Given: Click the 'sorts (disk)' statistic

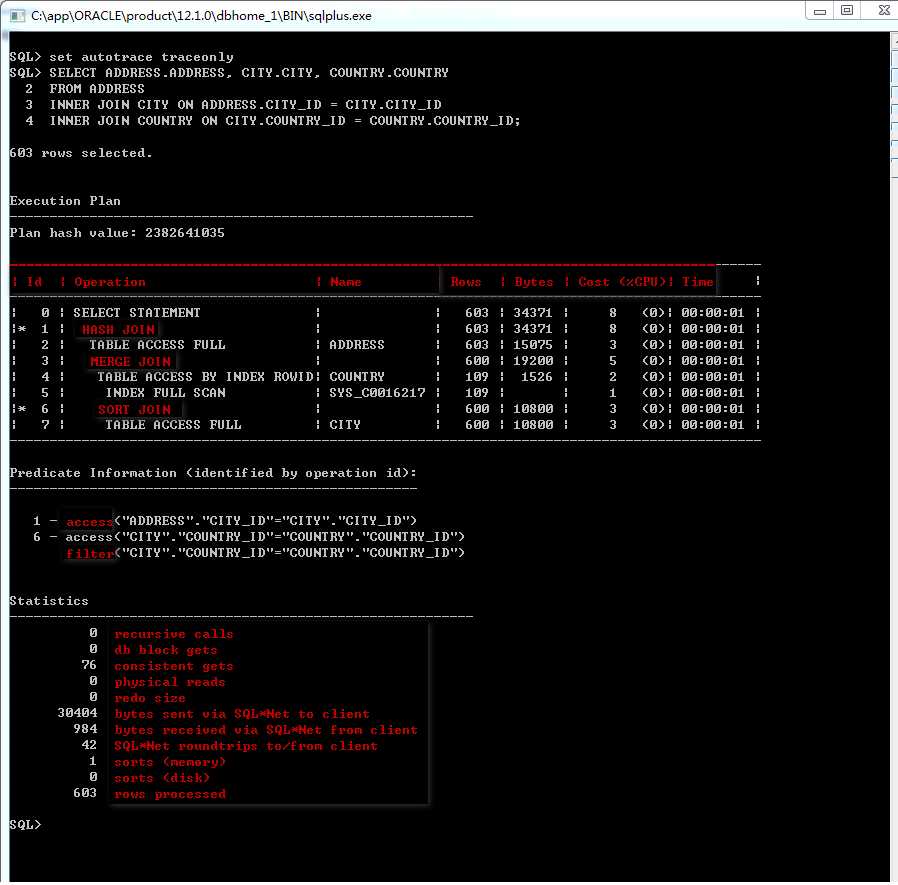Looking at the screenshot, I should pos(162,778).
